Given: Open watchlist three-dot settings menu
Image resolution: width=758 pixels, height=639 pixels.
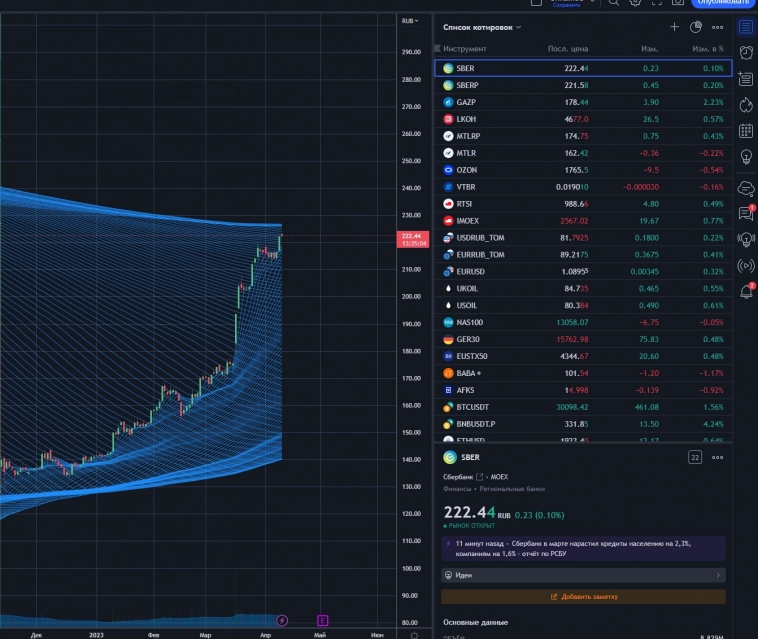Looking at the screenshot, I should 717,27.
